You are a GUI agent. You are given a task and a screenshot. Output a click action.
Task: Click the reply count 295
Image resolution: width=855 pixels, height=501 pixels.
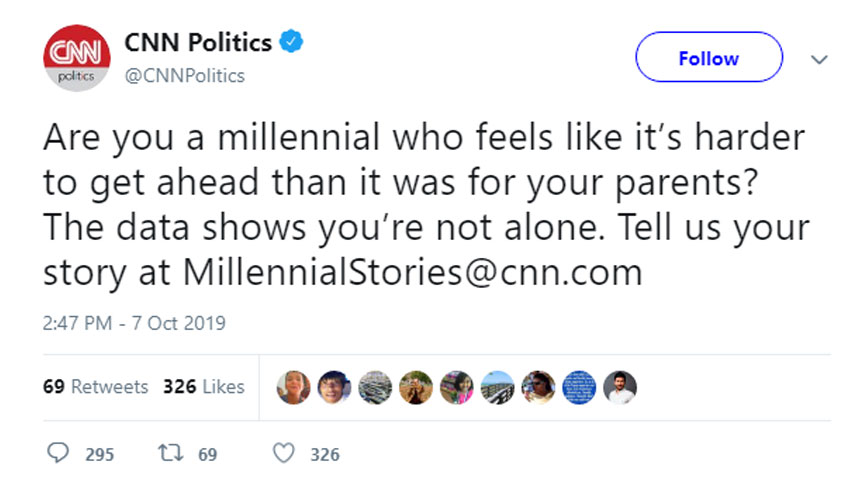[99, 454]
